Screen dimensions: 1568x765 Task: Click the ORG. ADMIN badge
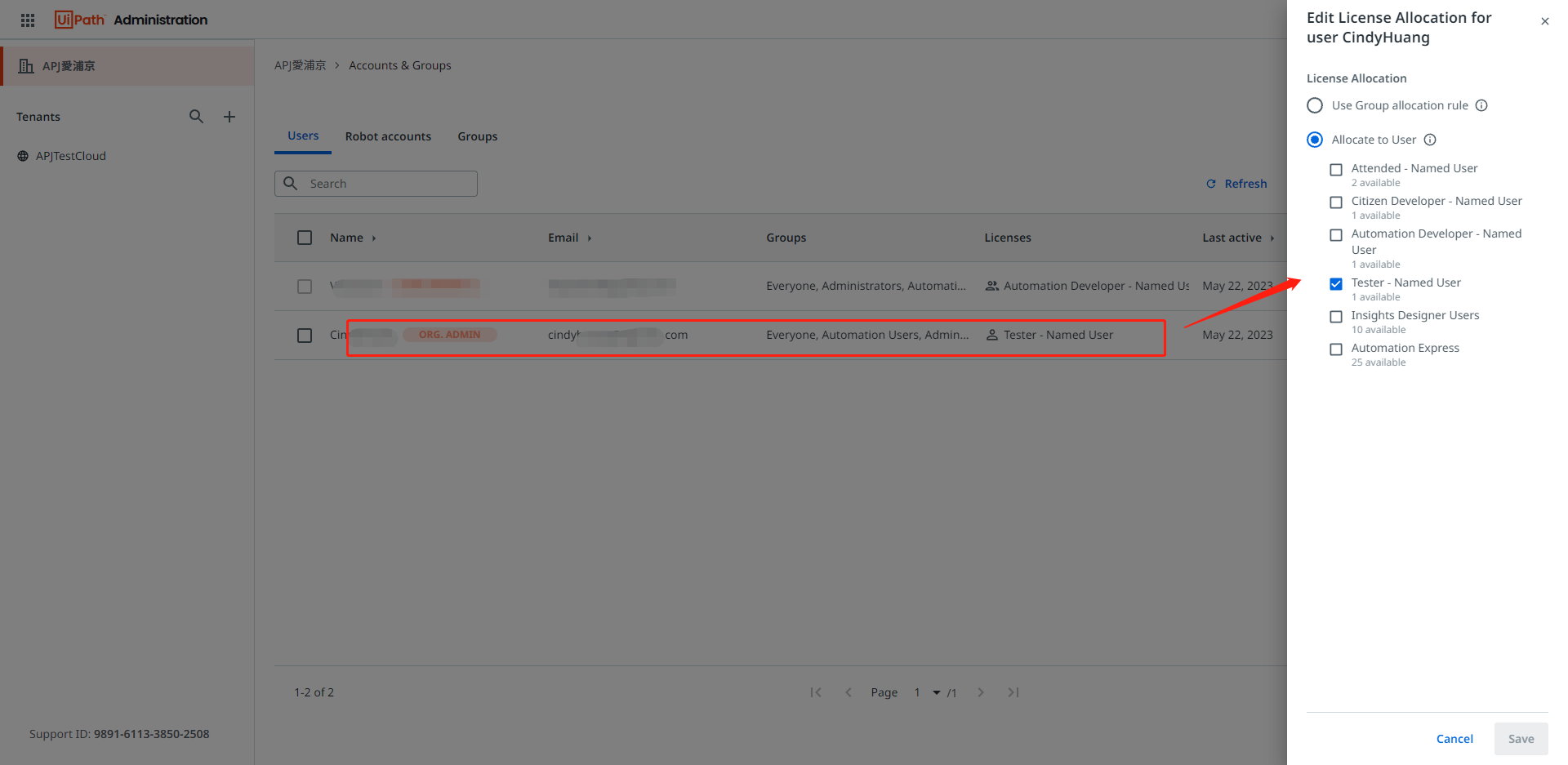click(449, 335)
